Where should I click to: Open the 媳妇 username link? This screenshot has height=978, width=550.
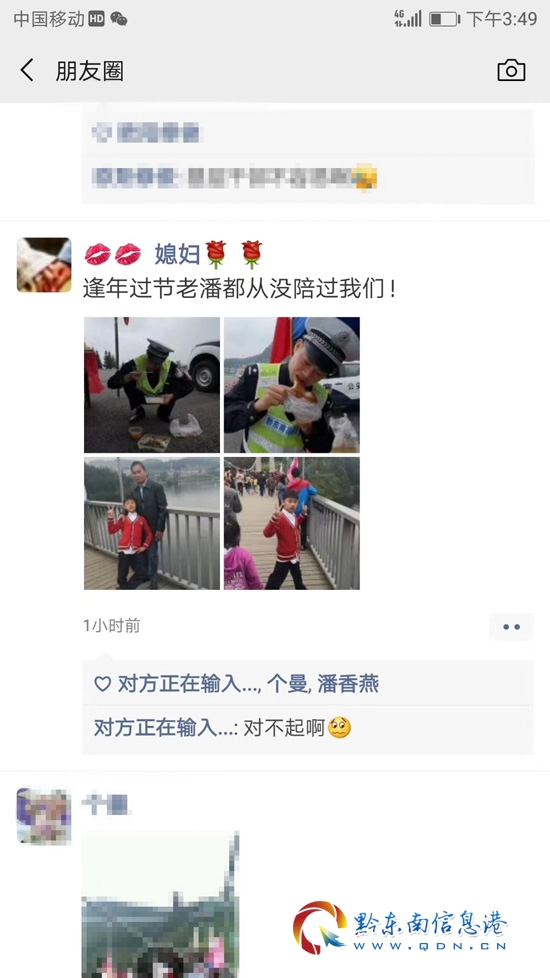click(177, 254)
